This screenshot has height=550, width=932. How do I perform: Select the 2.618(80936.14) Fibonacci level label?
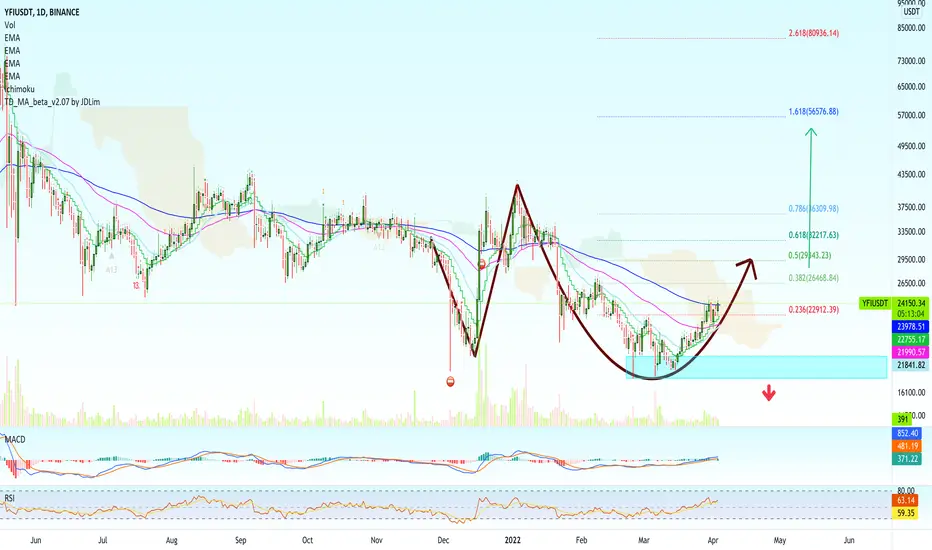click(814, 33)
